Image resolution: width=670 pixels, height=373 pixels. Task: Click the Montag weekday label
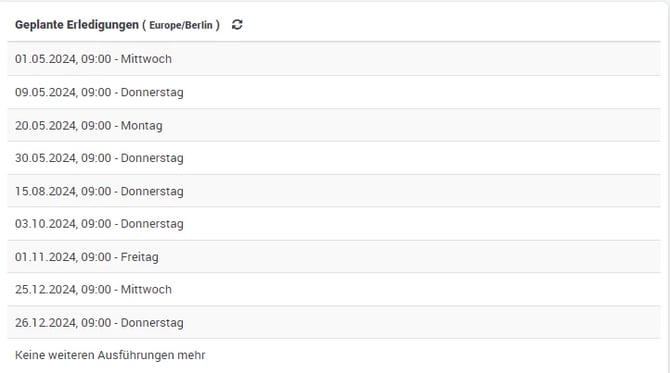141,126
